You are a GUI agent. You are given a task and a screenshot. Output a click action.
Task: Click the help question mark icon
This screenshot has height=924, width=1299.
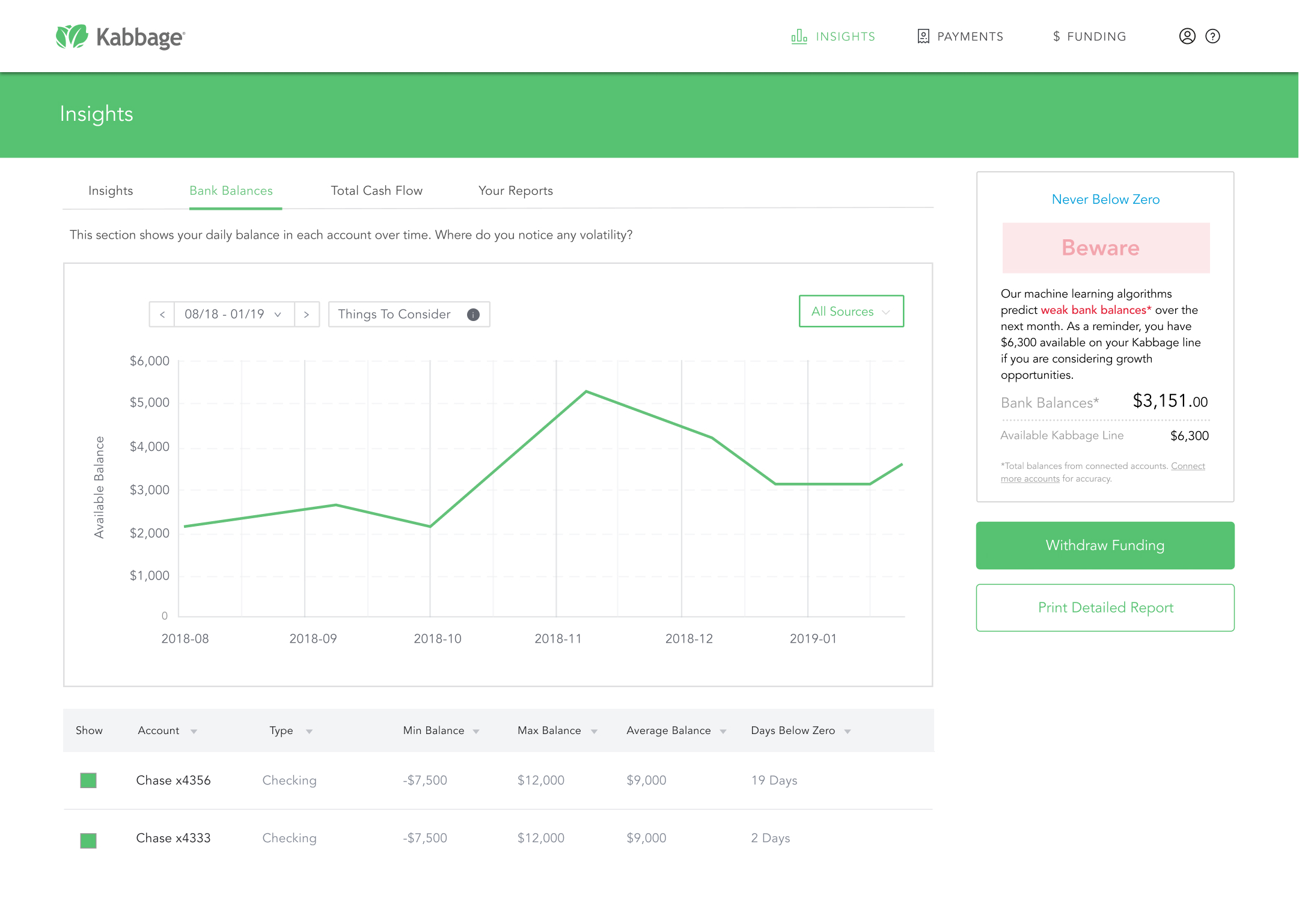pyautogui.click(x=1212, y=37)
